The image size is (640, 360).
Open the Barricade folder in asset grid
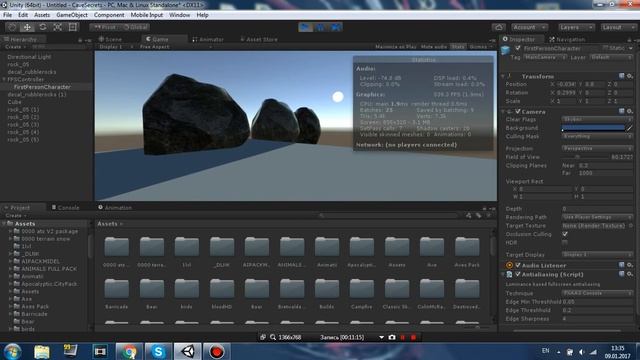(117, 288)
